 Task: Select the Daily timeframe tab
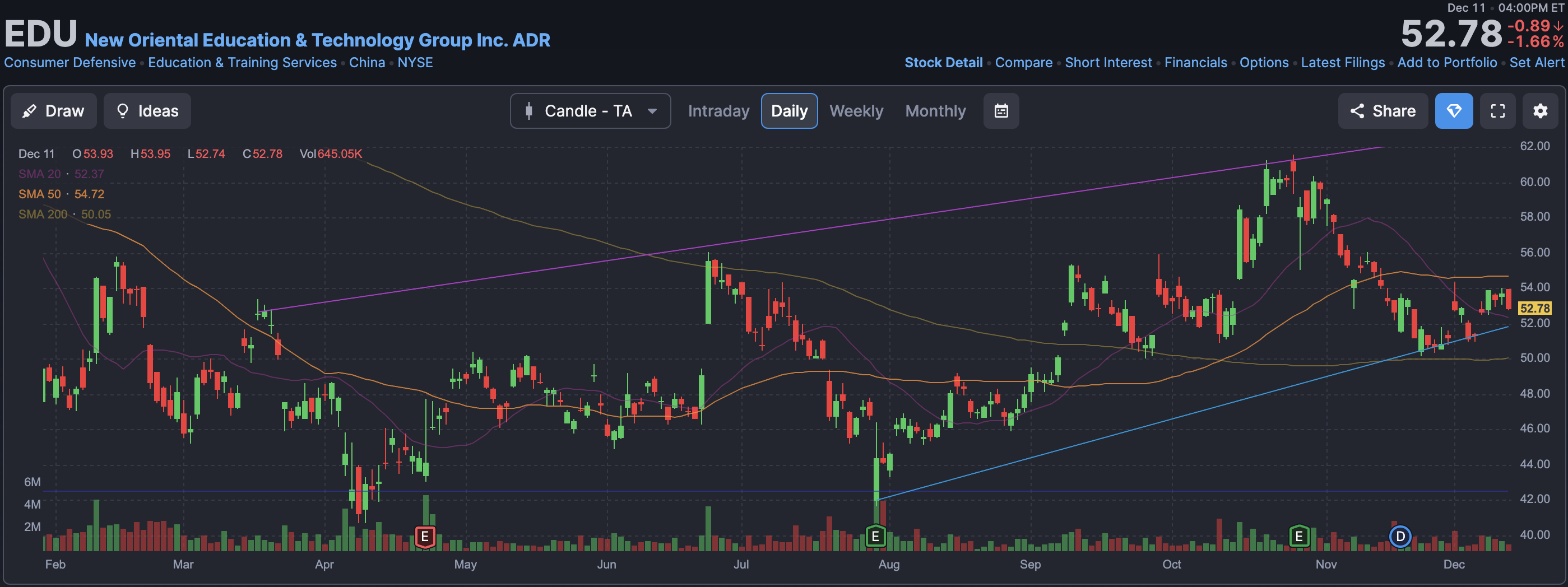(x=789, y=111)
